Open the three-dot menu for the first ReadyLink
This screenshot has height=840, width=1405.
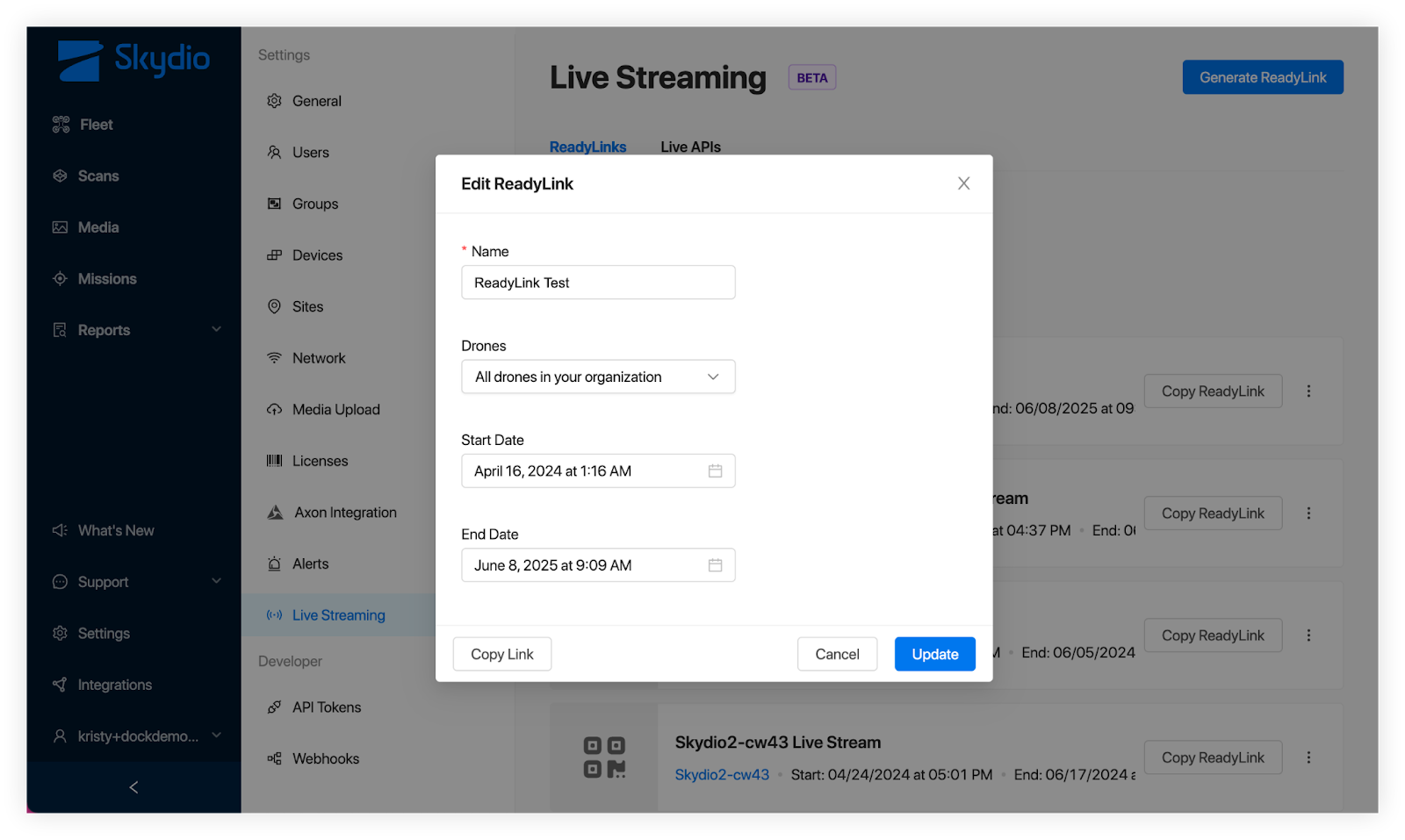pos(1308,391)
